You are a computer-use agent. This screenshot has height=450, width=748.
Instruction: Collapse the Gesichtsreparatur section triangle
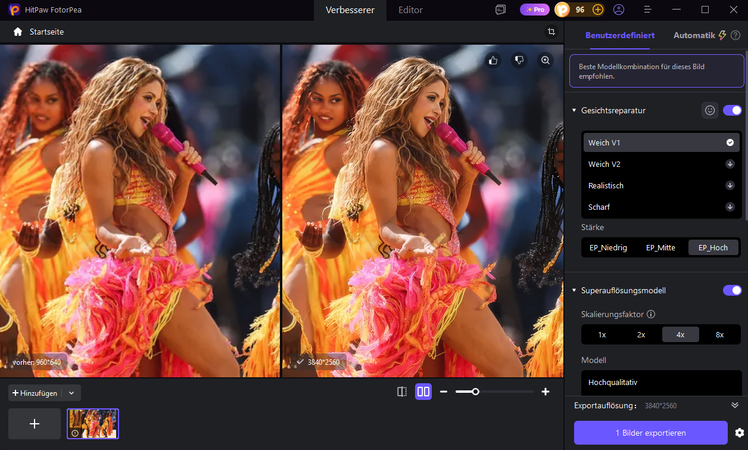pyautogui.click(x=574, y=110)
